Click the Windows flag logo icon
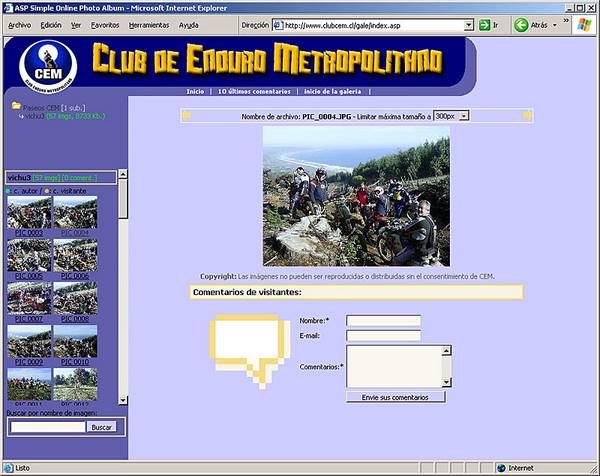This screenshot has width=600, height=476. [584, 25]
